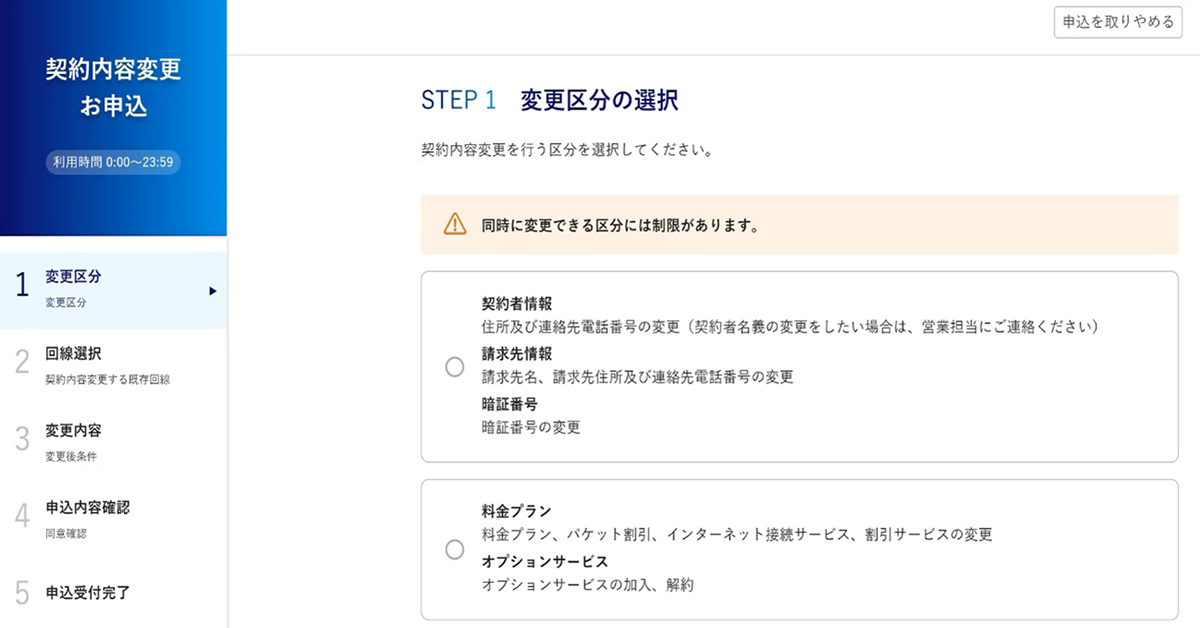
Task: Click the step number 4 icon
Action: click(x=22, y=517)
